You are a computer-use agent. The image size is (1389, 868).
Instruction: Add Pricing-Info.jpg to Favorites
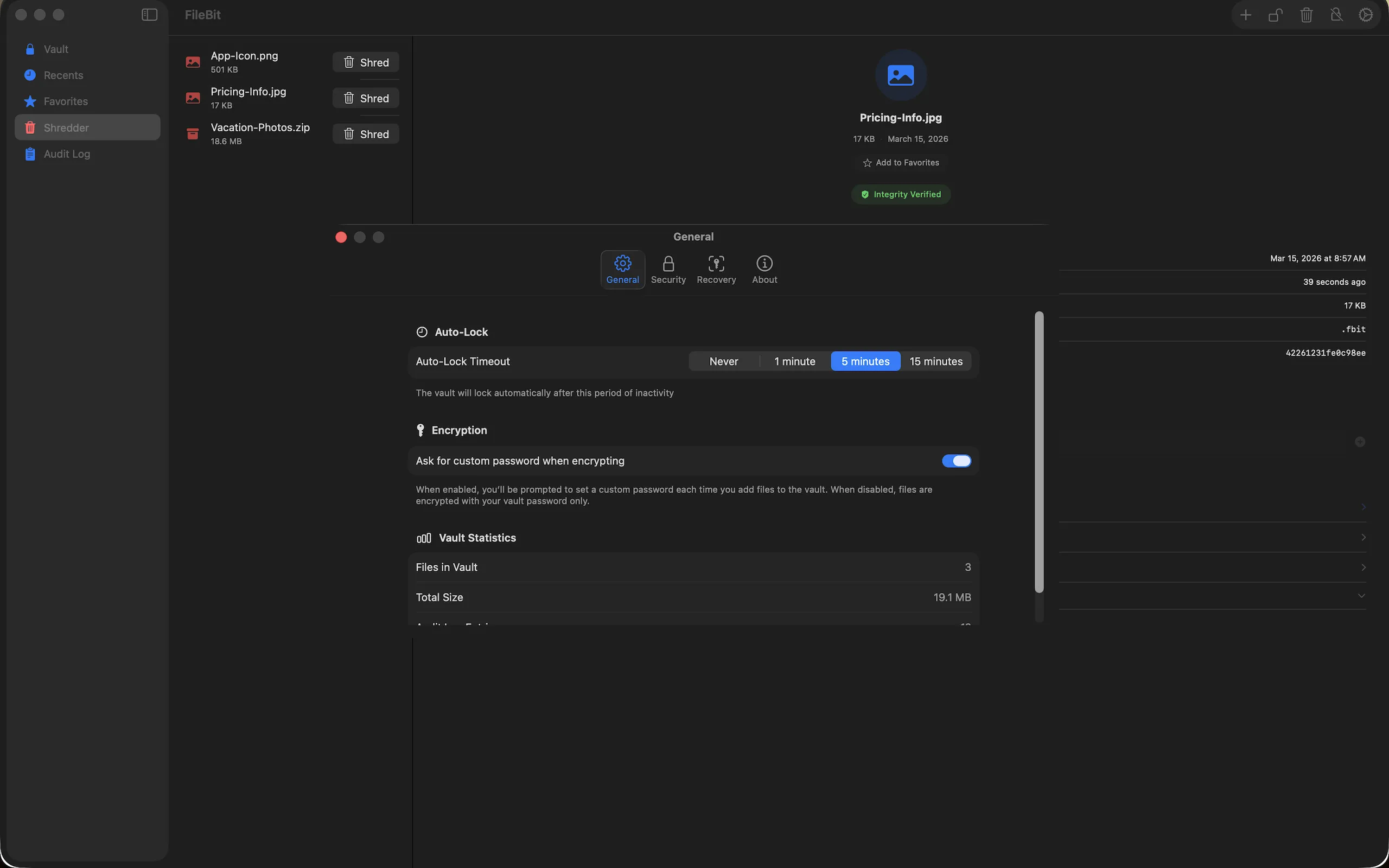pos(900,162)
